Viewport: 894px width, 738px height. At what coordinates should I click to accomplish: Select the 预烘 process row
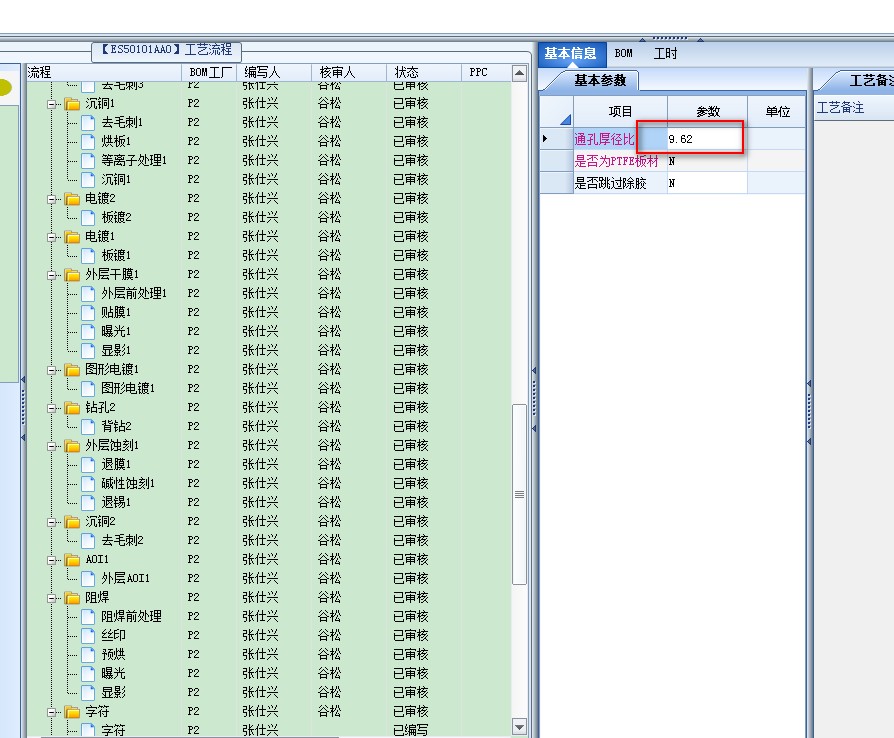click(268, 654)
